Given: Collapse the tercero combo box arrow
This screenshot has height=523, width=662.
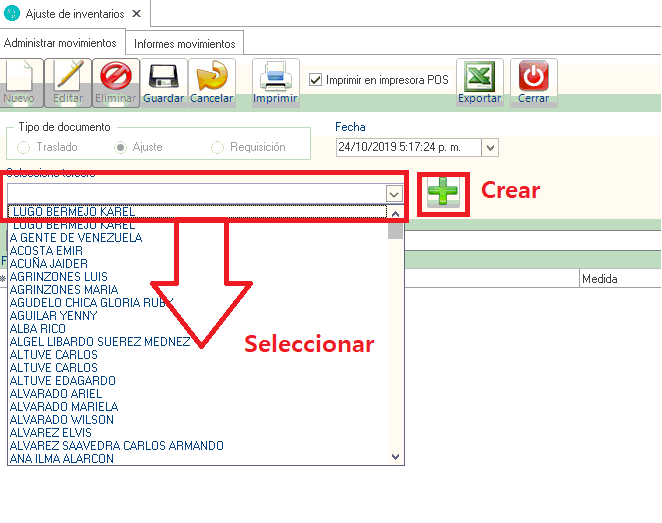Looking at the screenshot, I should point(394,193).
